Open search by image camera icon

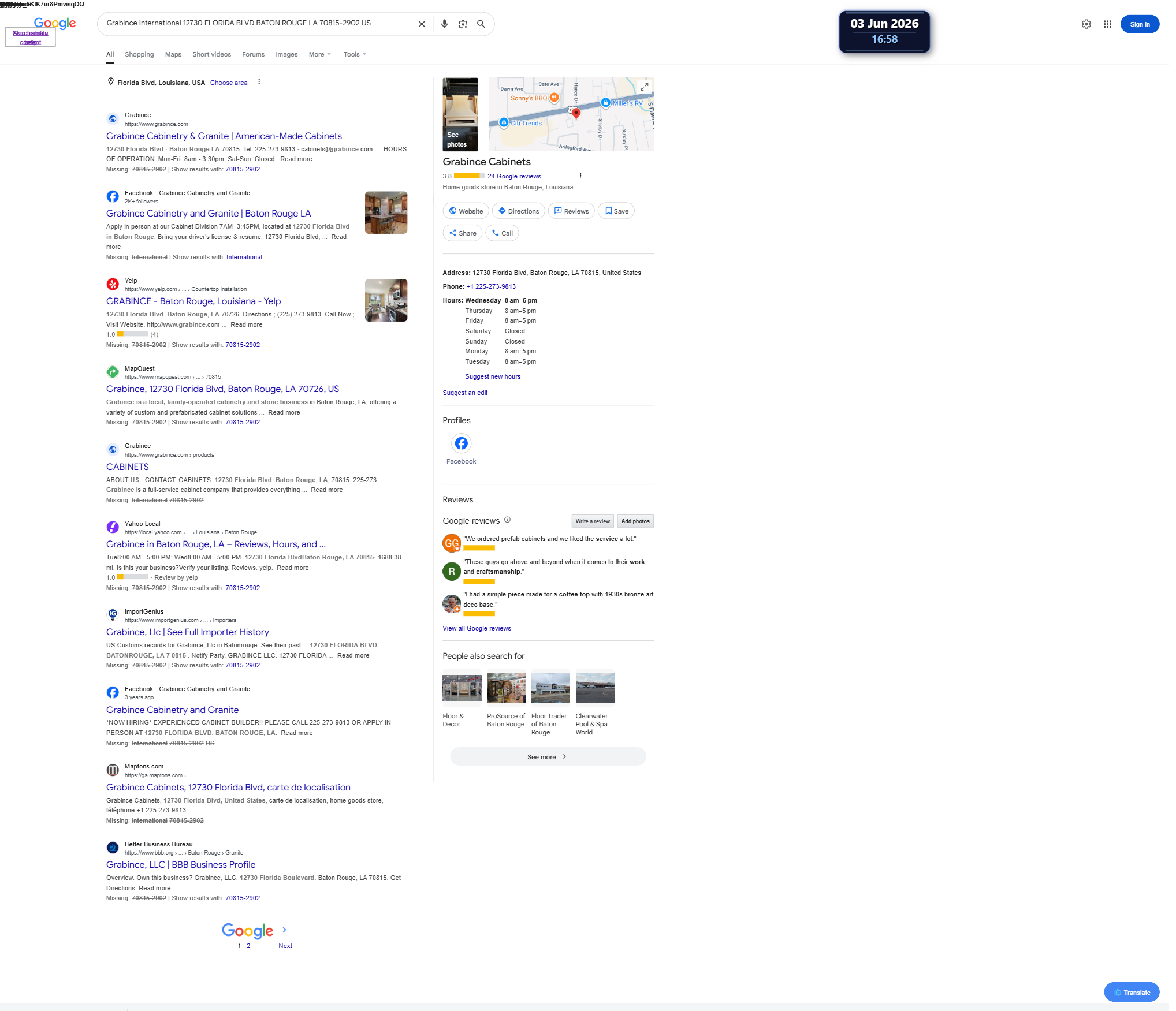click(463, 24)
